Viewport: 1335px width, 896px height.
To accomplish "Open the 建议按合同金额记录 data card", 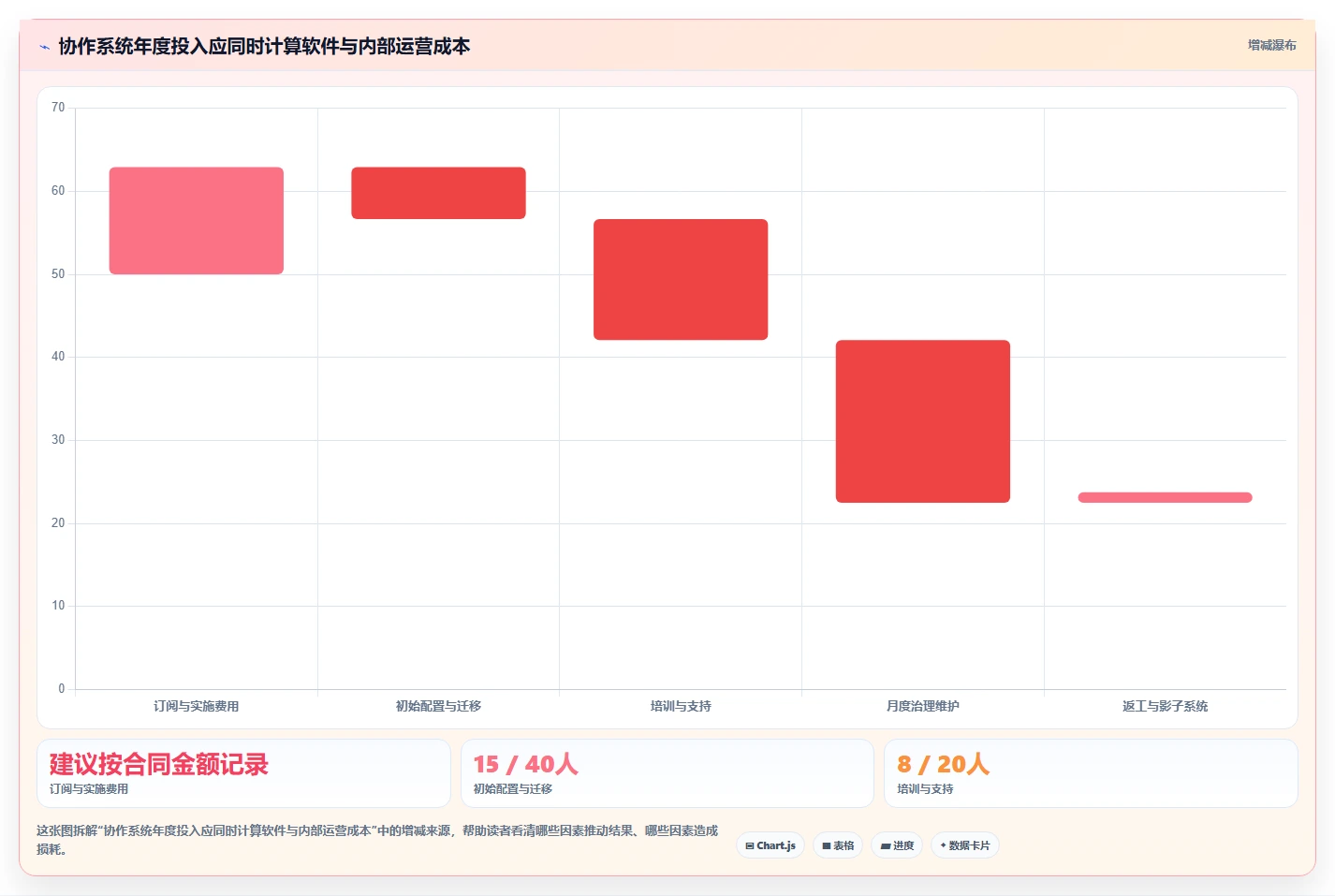I will (x=243, y=773).
